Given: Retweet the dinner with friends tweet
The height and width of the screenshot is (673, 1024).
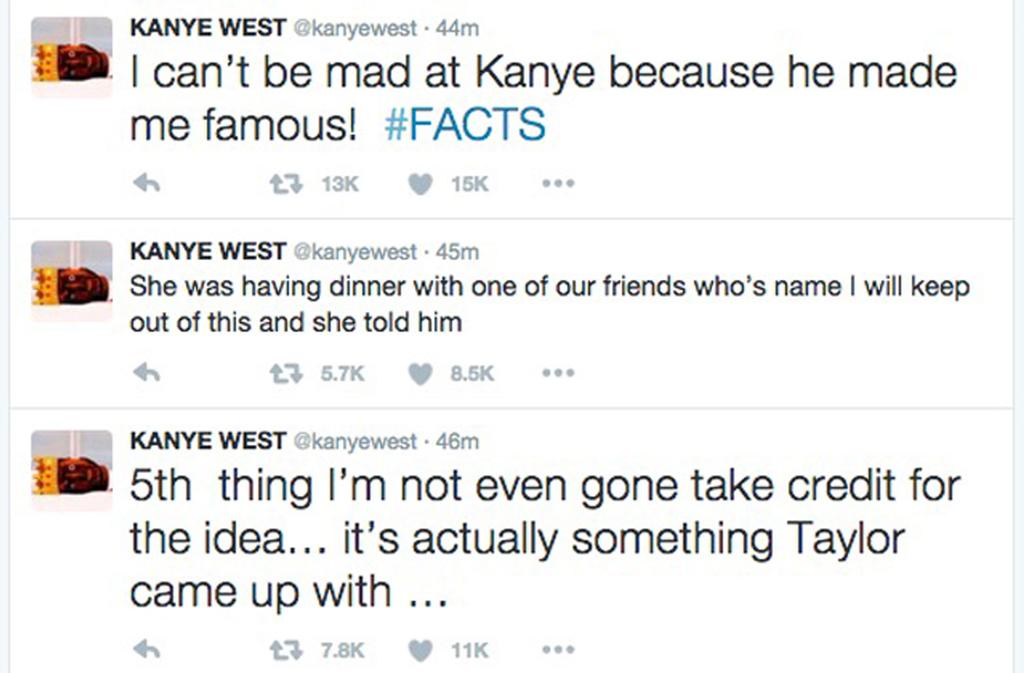Looking at the screenshot, I should point(288,372).
